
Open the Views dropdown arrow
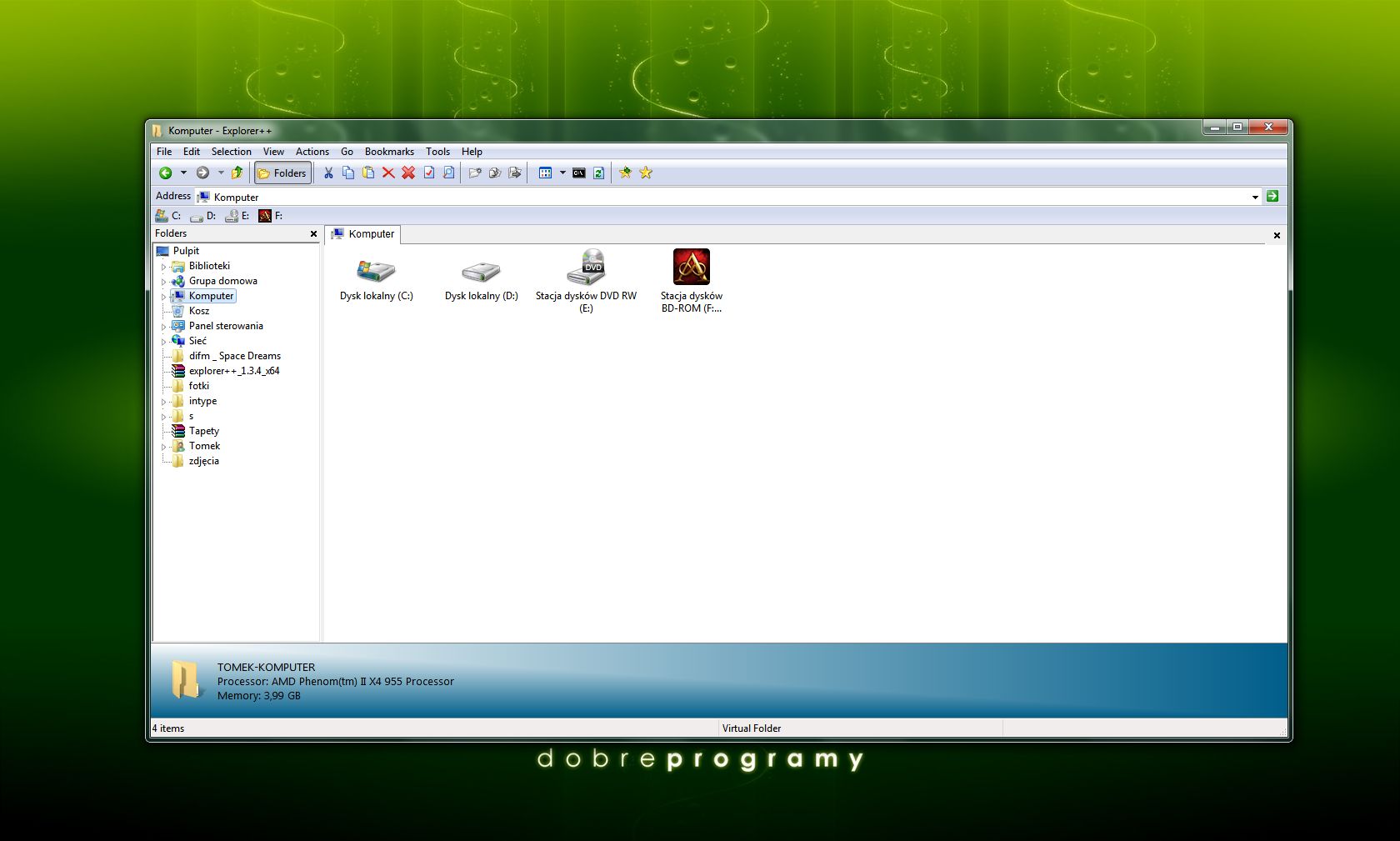coord(562,173)
